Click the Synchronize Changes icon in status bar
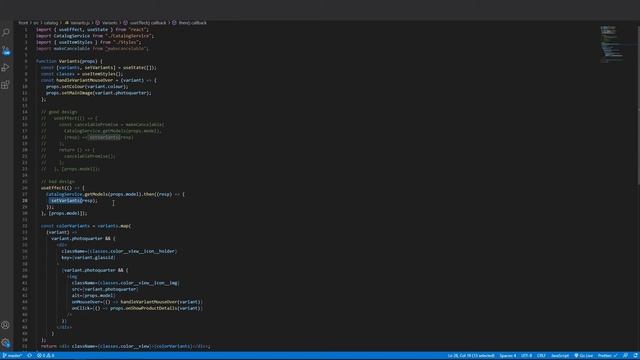 click(29, 356)
